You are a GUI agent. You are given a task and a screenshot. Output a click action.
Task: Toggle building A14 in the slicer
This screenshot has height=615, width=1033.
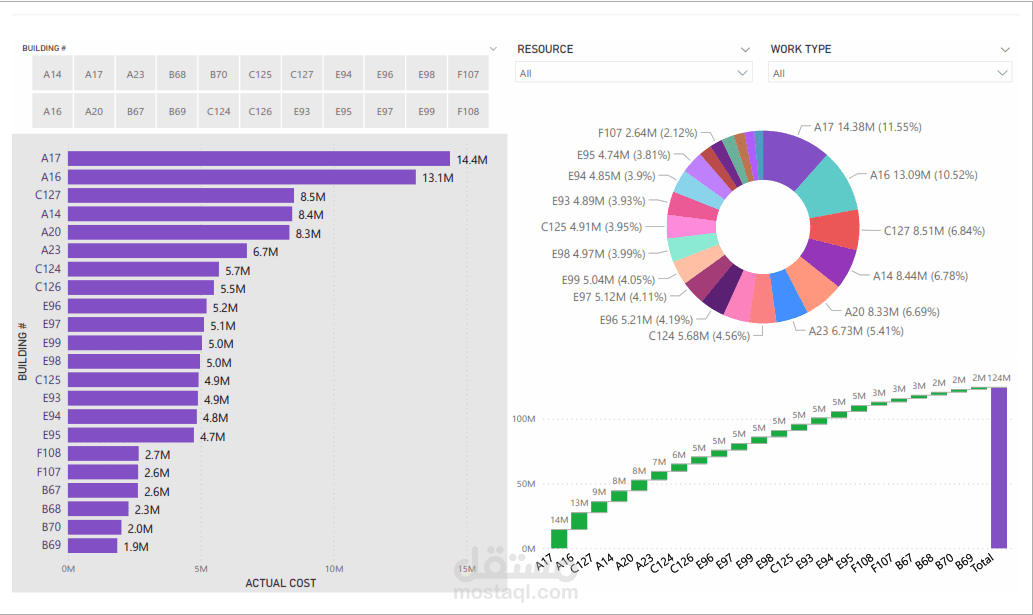click(x=52, y=73)
